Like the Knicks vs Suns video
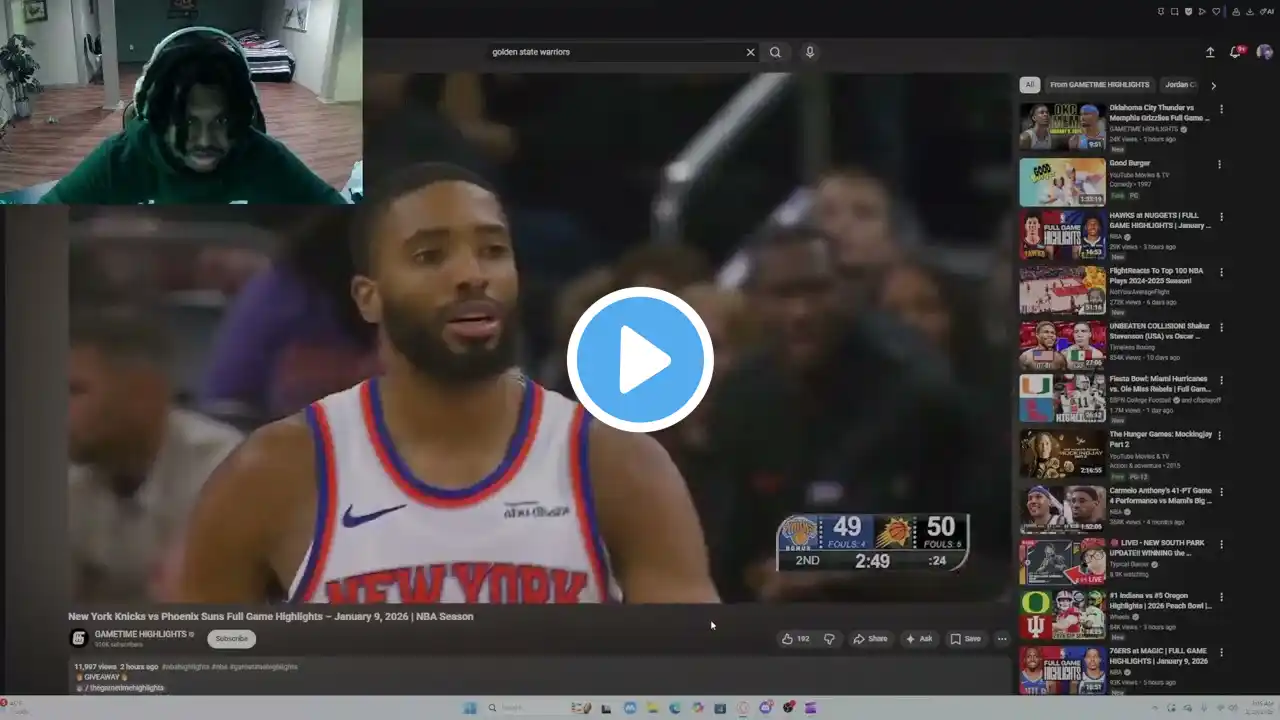Viewport: 1280px width, 720px height. pyautogui.click(x=796, y=639)
